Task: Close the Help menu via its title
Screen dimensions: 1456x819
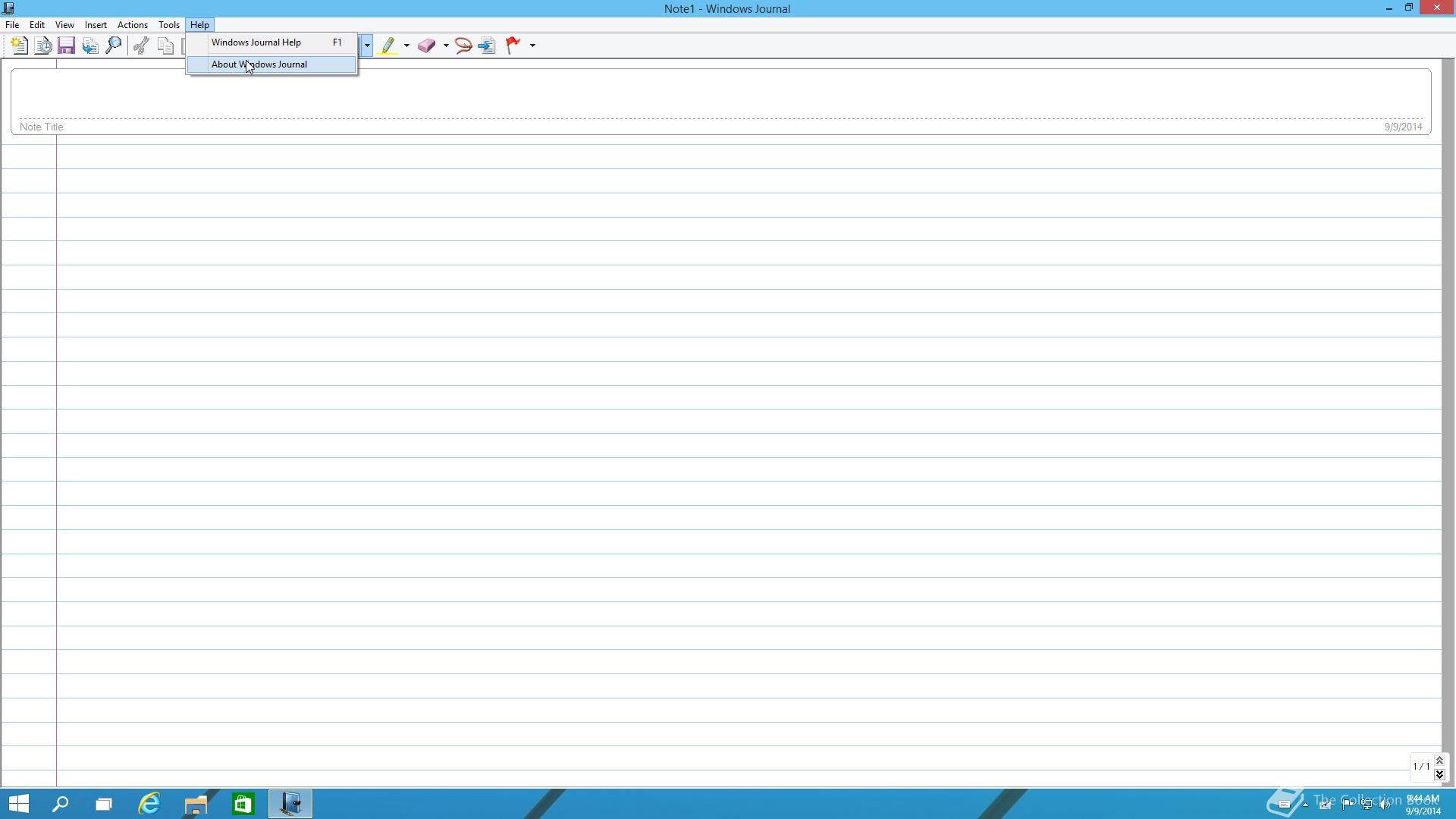Action: pyautogui.click(x=199, y=25)
